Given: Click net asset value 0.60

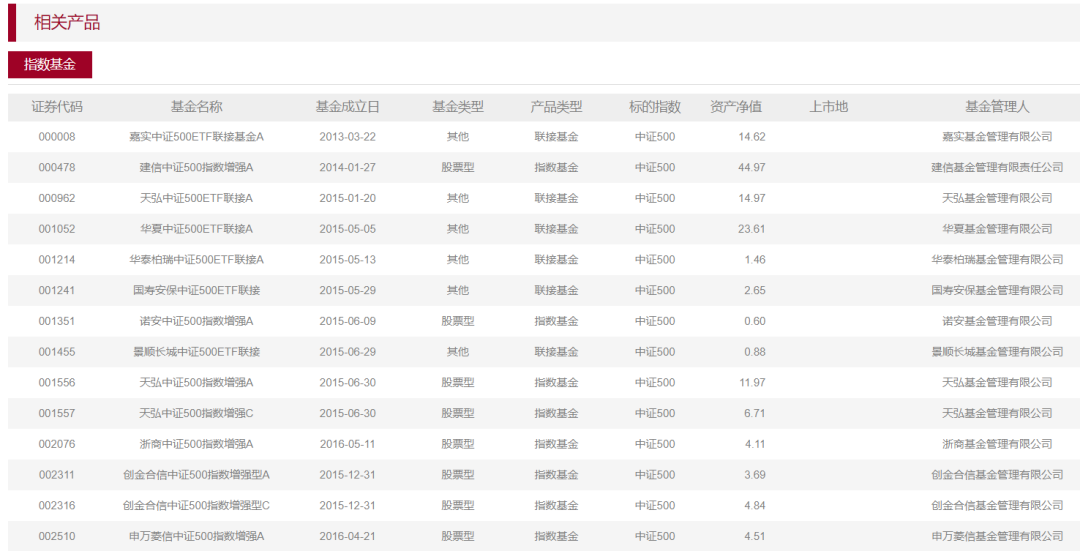Looking at the screenshot, I should (755, 321).
